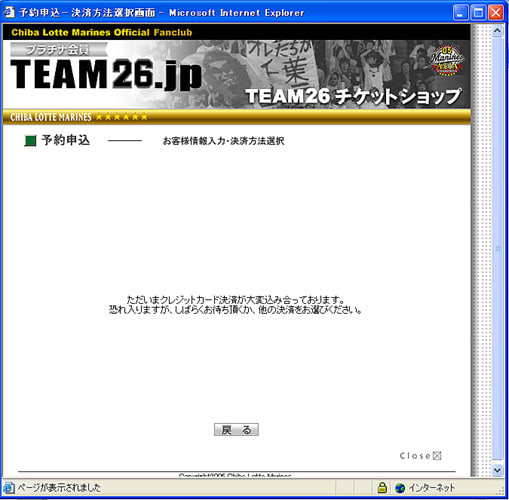
Task: Click the ただいまクレジットカード決済 message line
Action: coord(235,299)
